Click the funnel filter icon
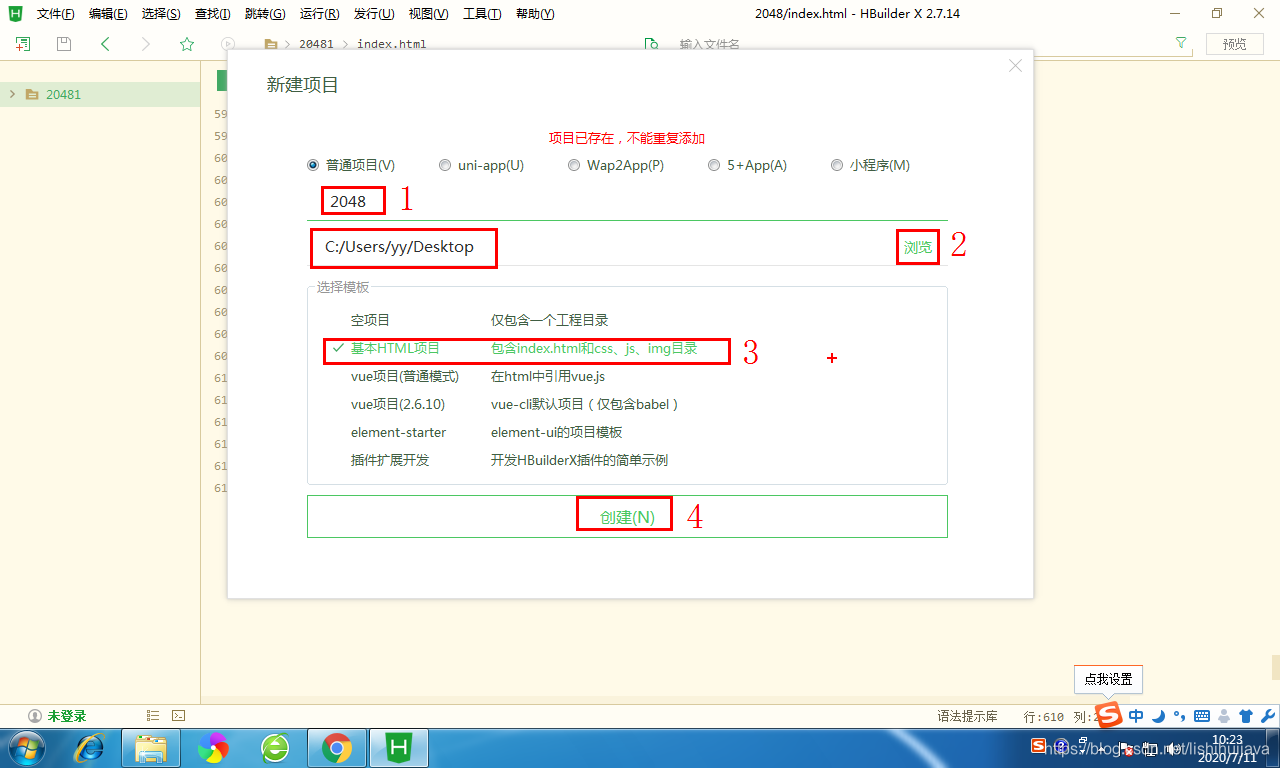 pos(1181,43)
